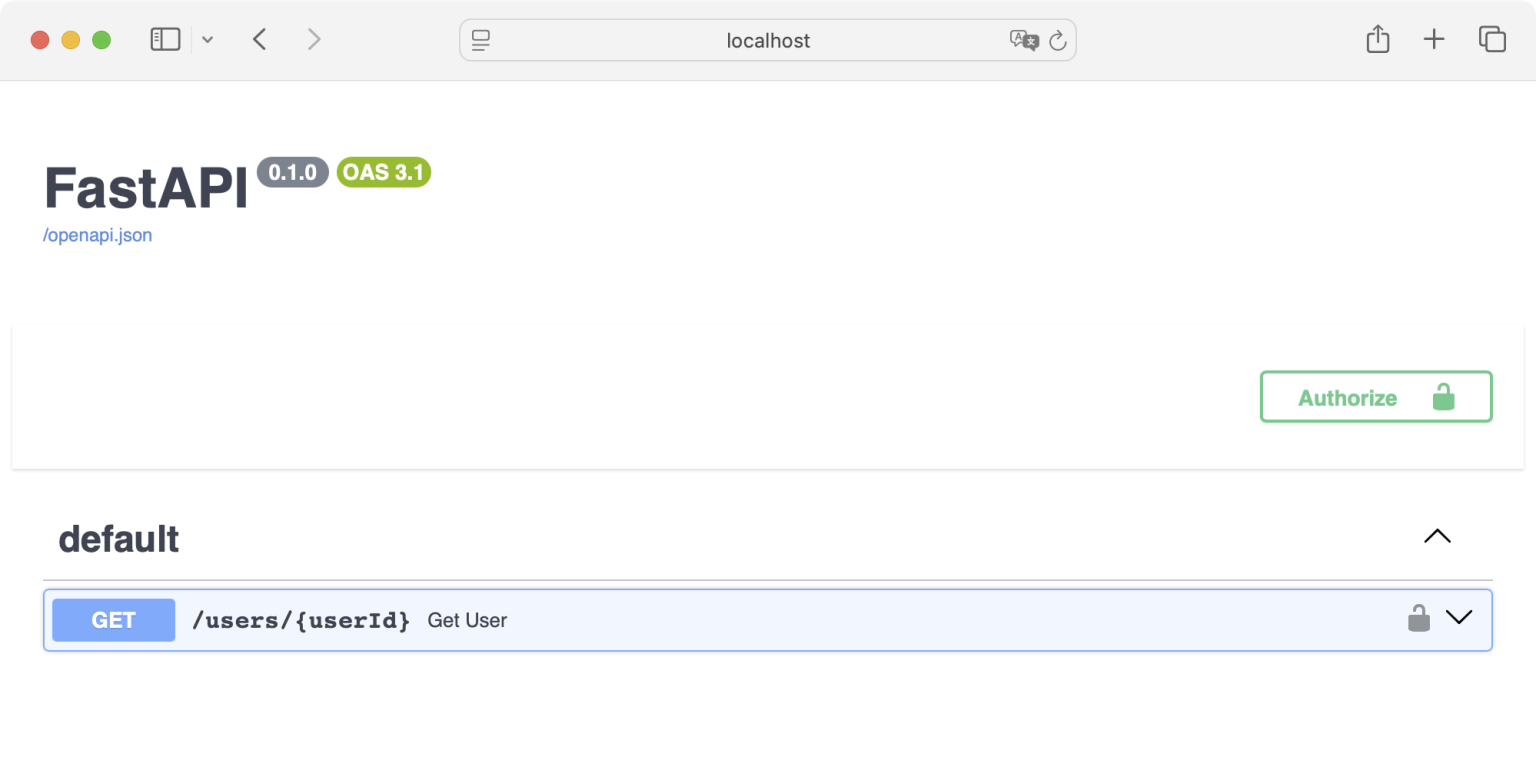Click the page reader icon in address bar
Image resolution: width=1536 pixels, height=770 pixels.
click(481, 40)
